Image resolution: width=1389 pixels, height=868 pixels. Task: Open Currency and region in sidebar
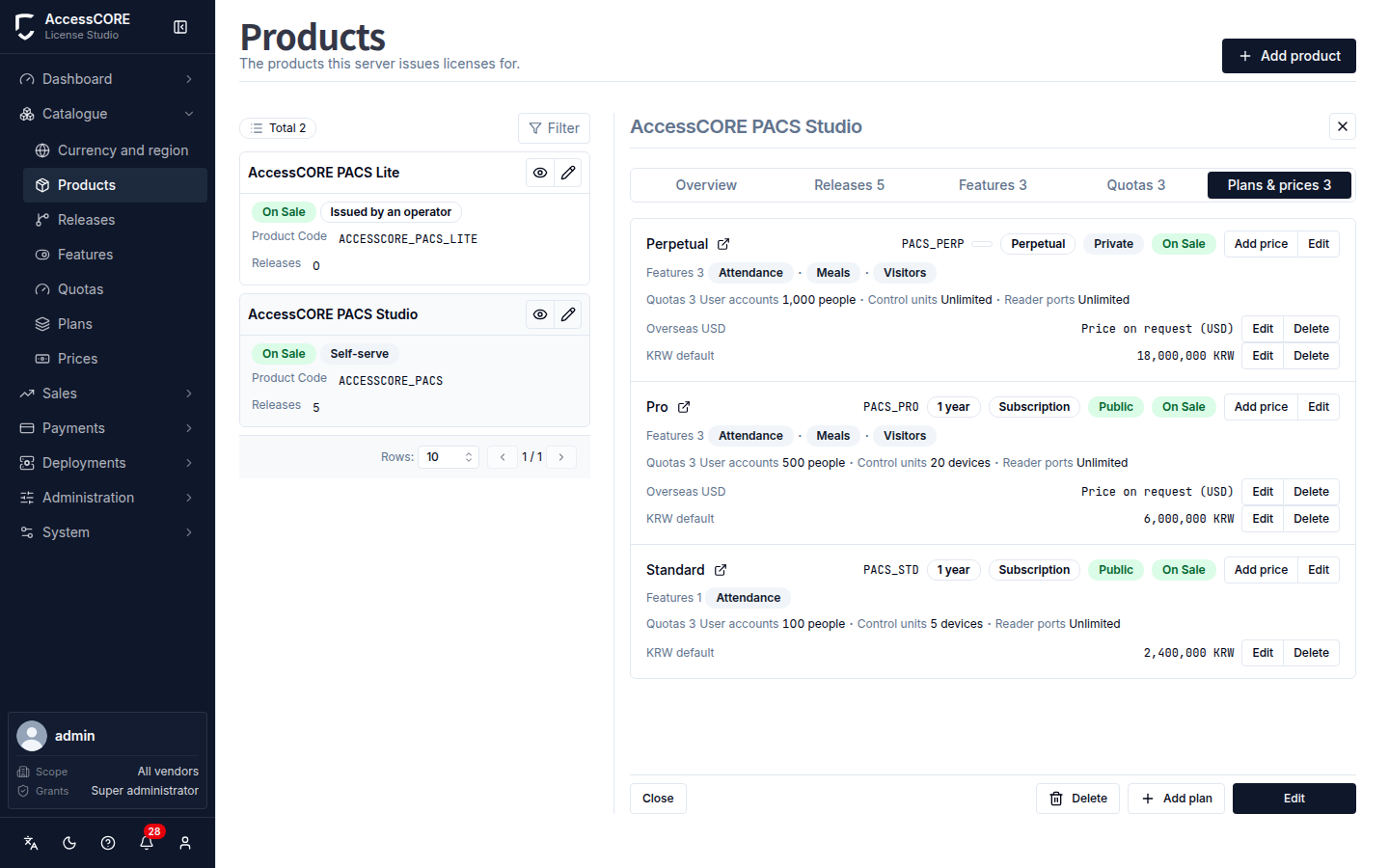point(115,150)
